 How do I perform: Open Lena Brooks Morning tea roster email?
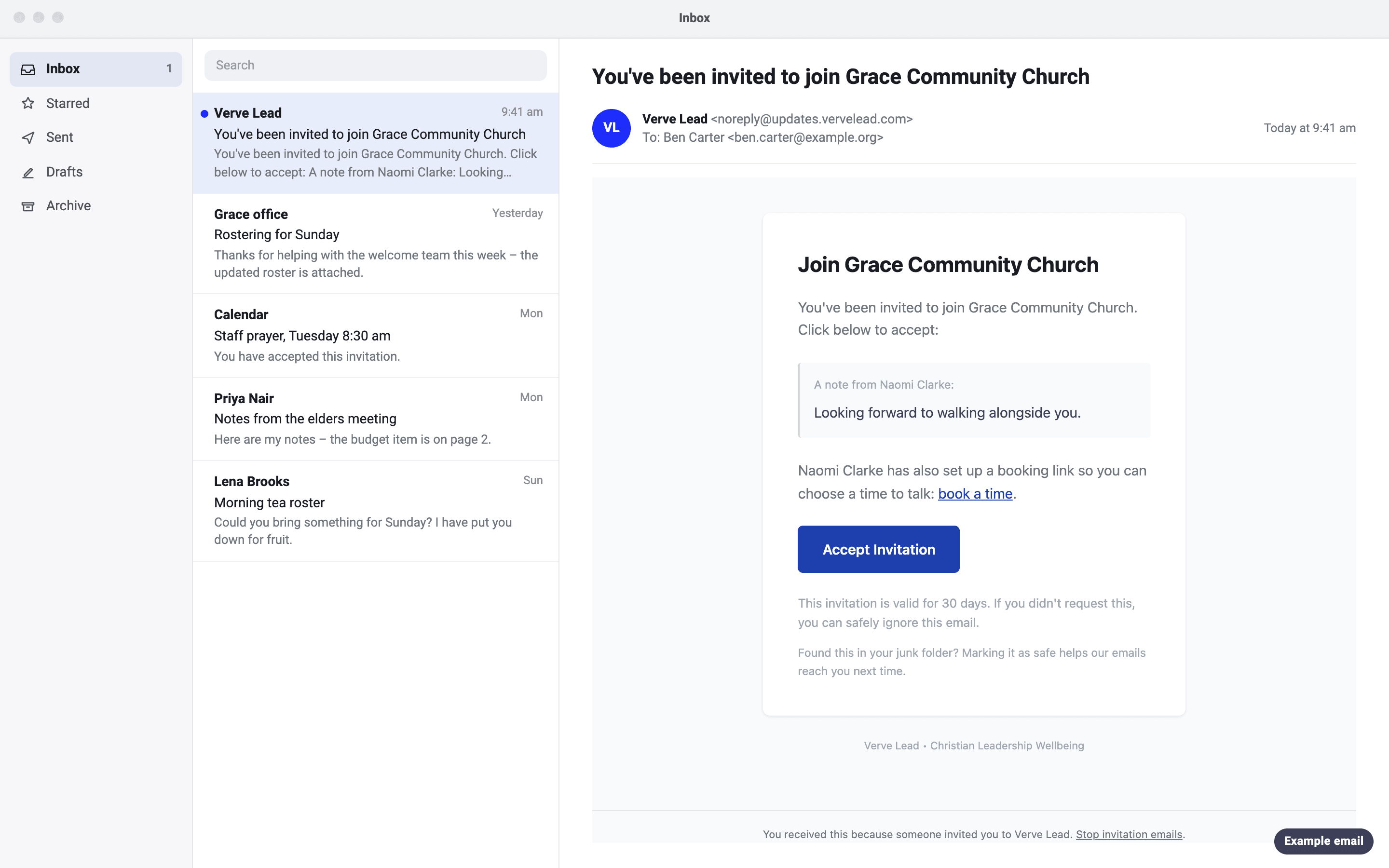pyautogui.click(x=375, y=511)
